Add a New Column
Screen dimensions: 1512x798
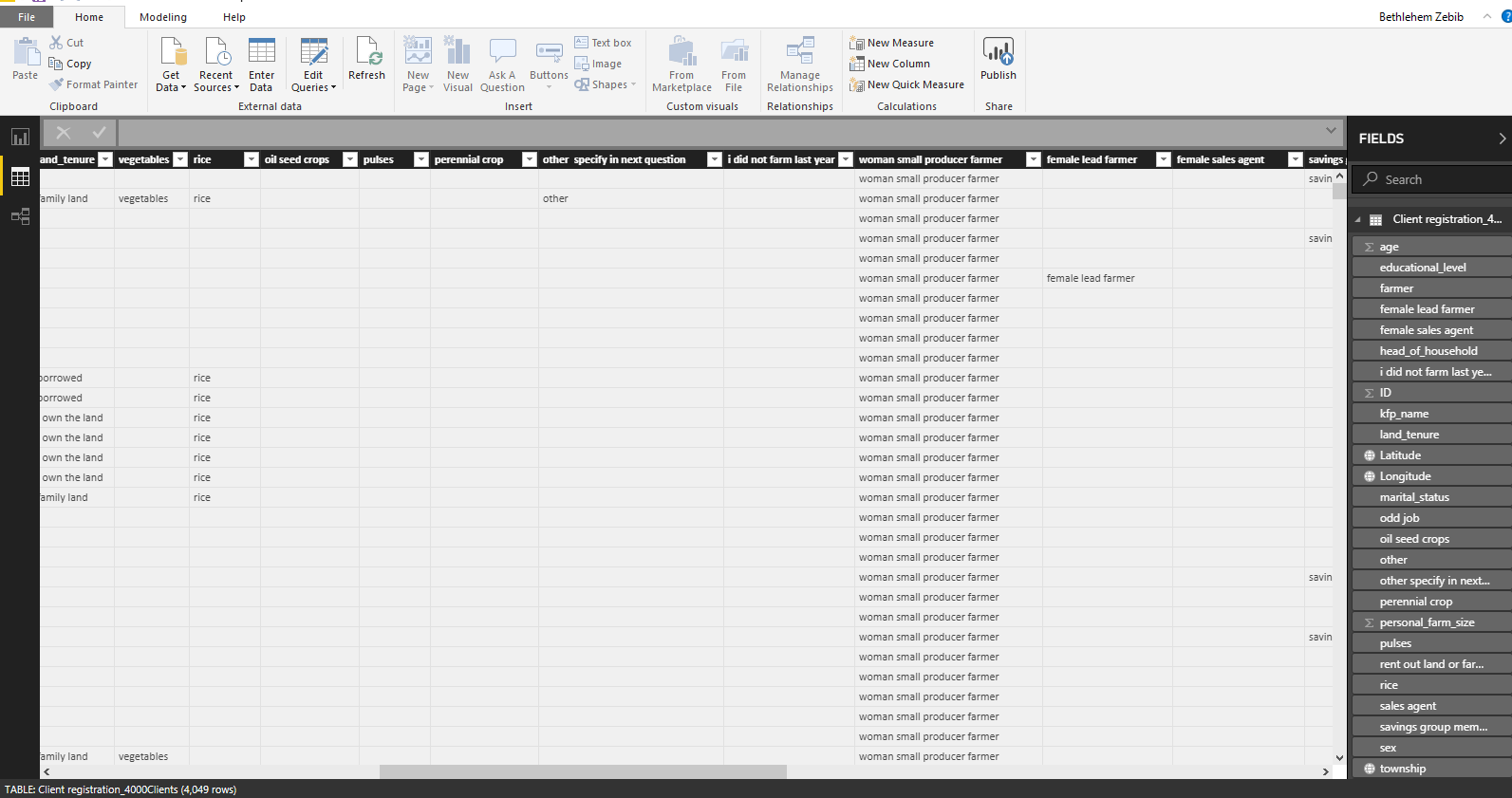[889, 64]
